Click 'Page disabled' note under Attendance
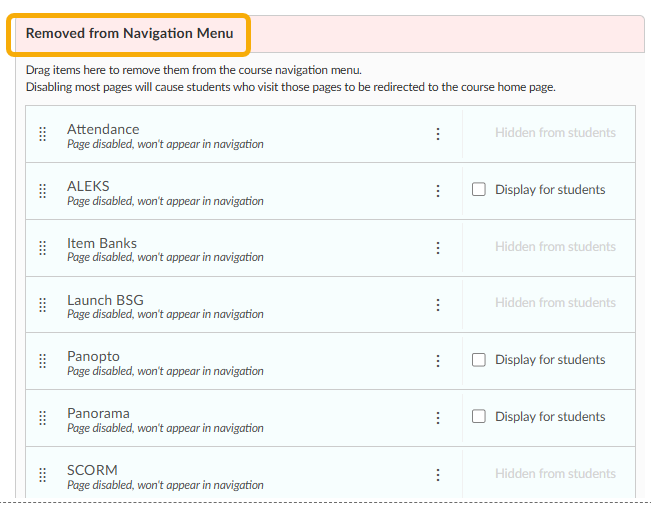Screen dimensions: 651x505 coord(165,144)
